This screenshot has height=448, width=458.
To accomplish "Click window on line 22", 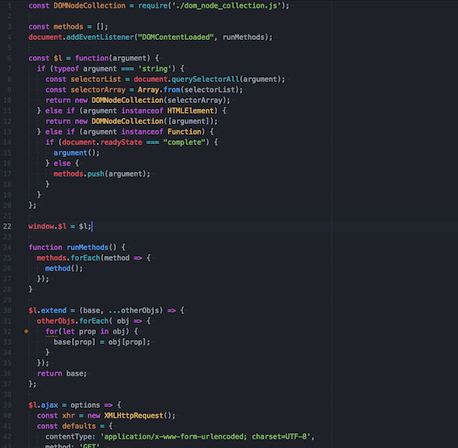I will 41,226.
